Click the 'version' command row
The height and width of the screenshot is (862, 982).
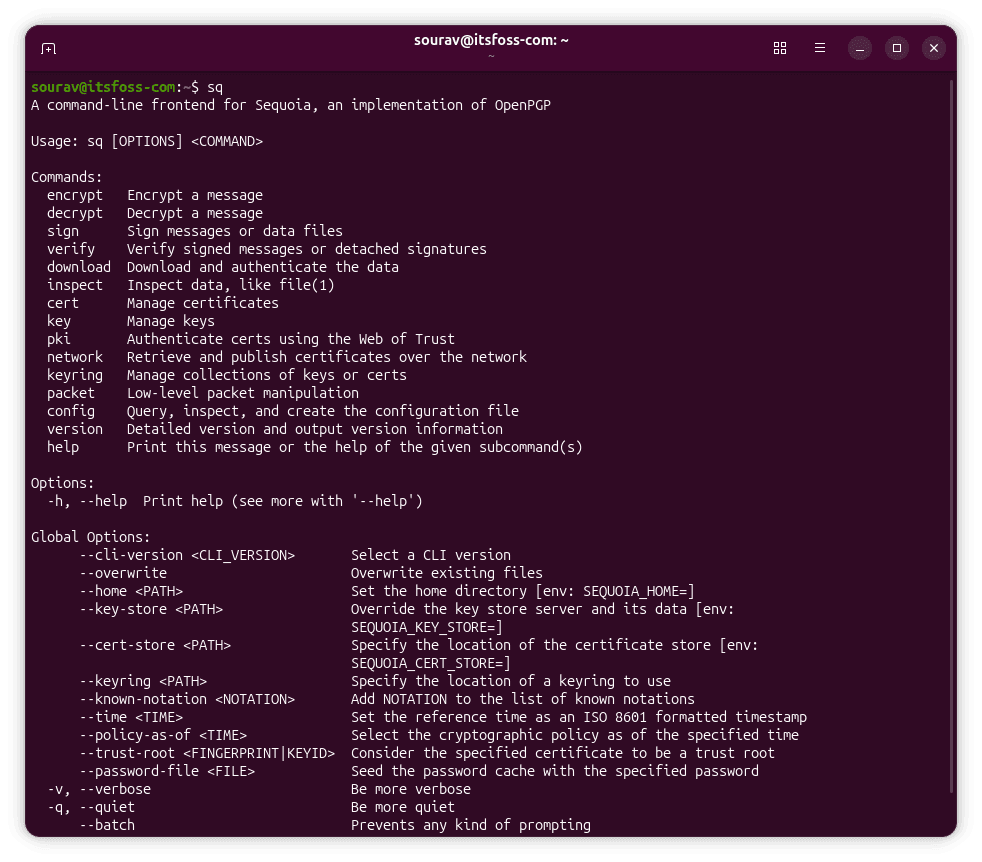(x=275, y=430)
